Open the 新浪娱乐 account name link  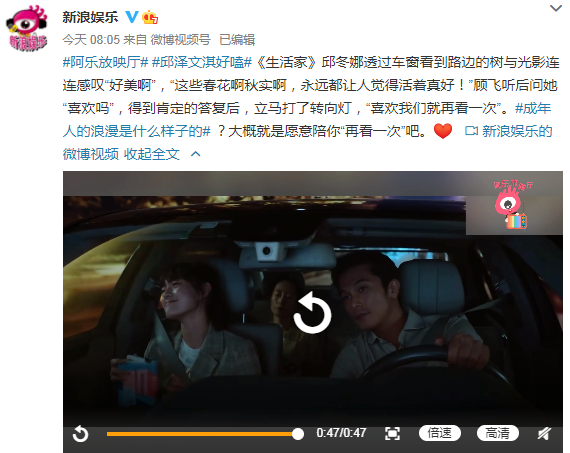[x=91, y=17]
